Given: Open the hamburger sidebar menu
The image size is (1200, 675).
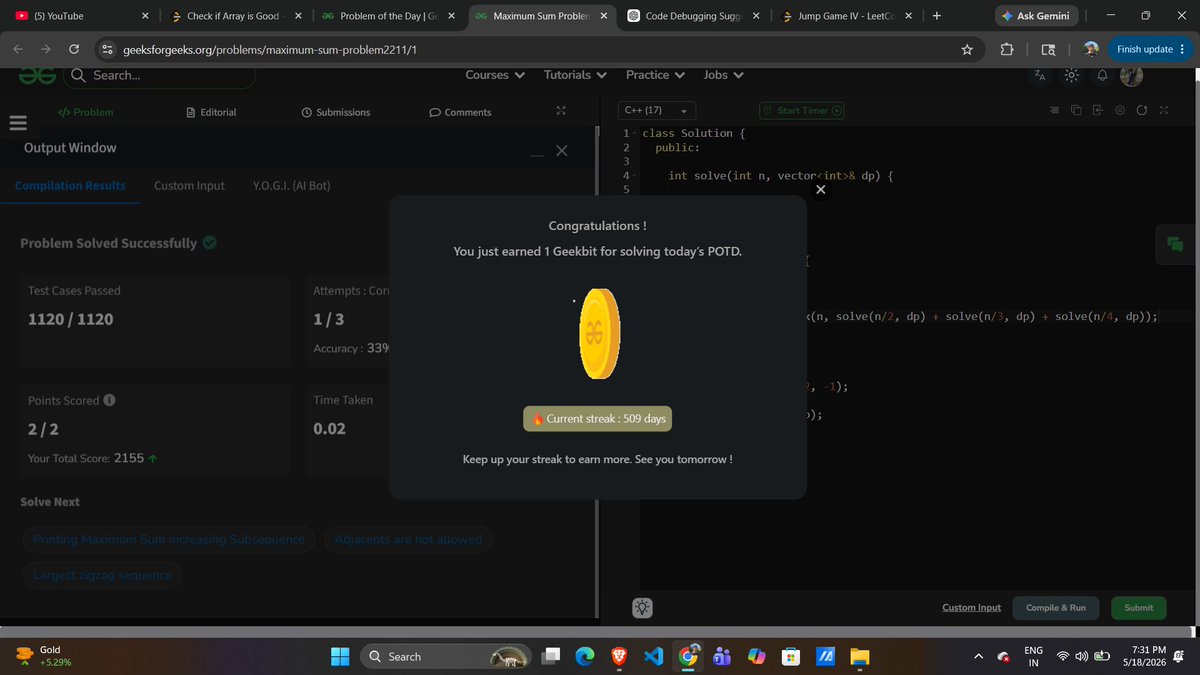Looking at the screenshot, I should point(16,124).
